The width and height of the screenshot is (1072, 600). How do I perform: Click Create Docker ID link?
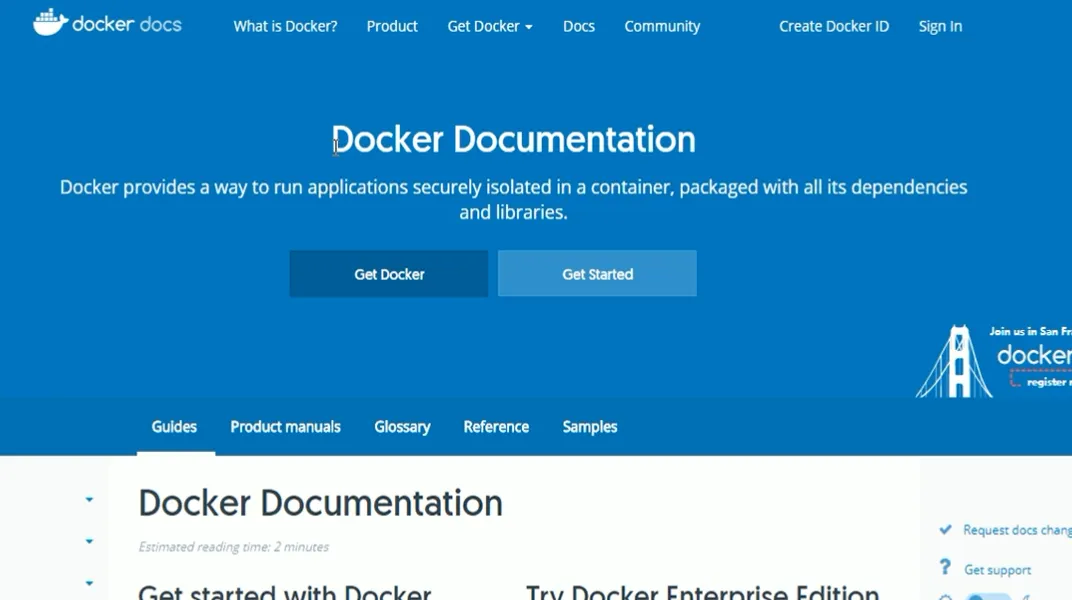pos(833,26)
